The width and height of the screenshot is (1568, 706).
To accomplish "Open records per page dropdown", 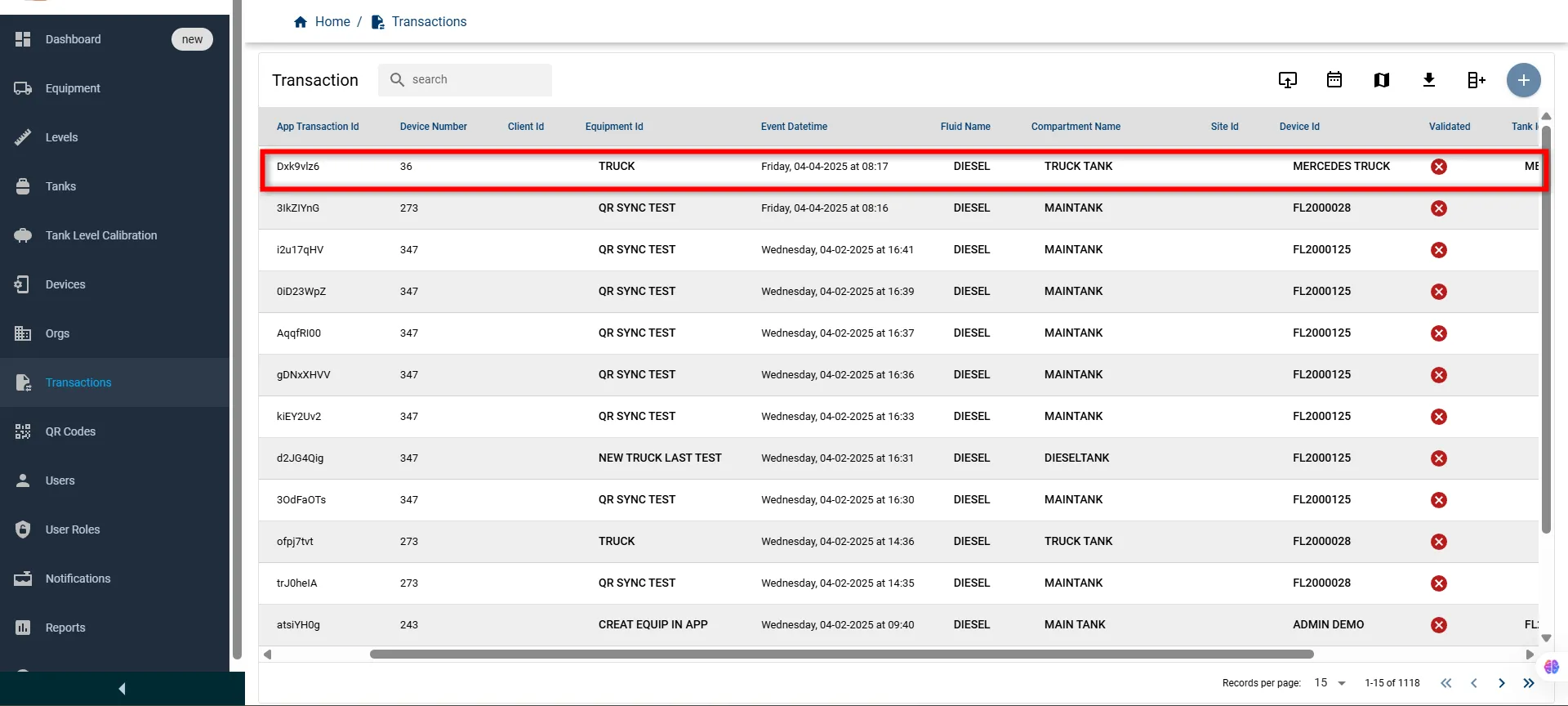I will point(1330,683).
